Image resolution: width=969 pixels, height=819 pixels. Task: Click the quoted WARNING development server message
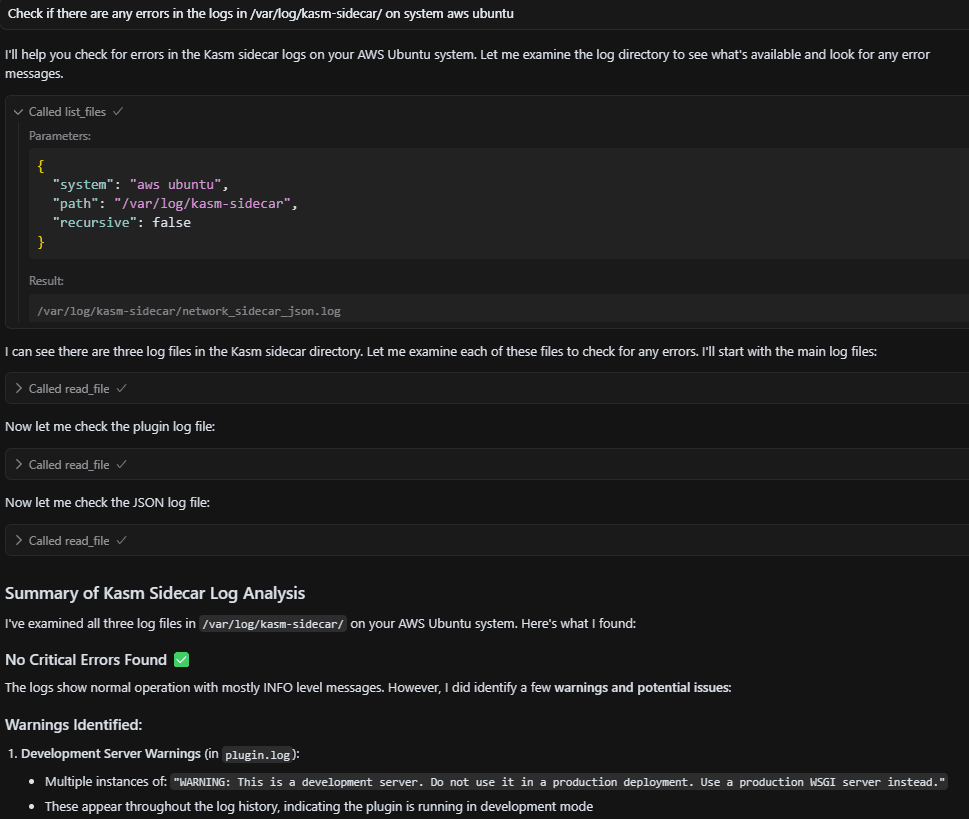(x=559, y=782)
